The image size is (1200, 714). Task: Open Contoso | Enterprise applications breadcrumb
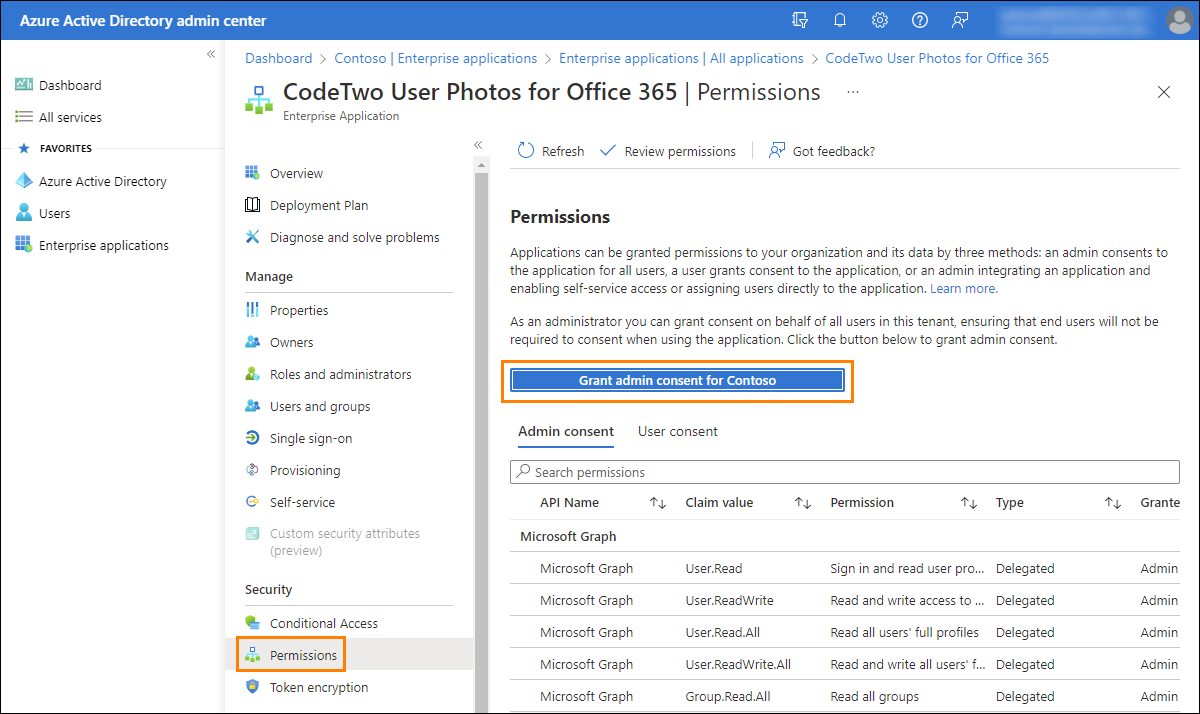436,58
